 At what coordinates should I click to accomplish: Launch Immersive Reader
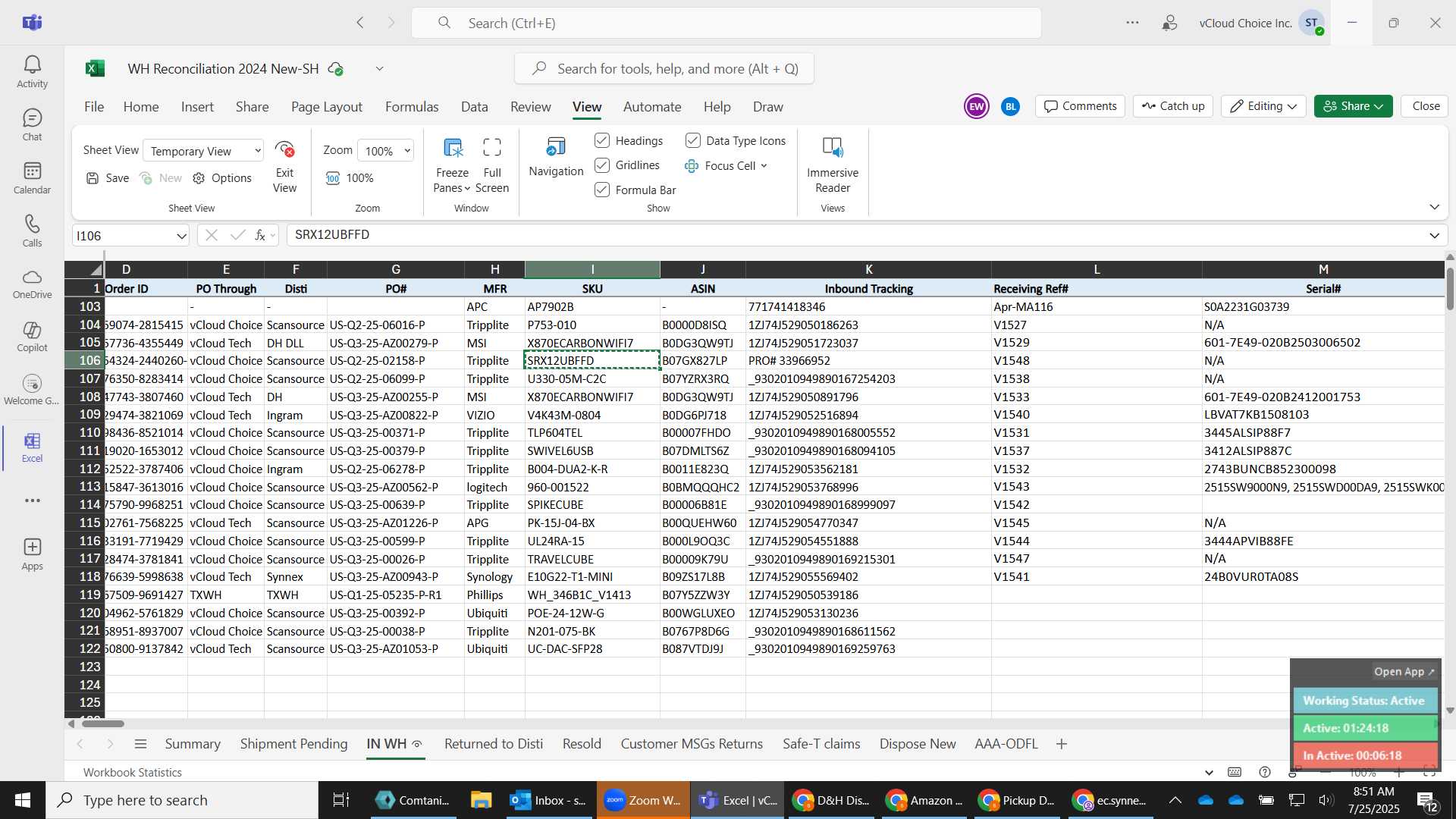[833, 165]
